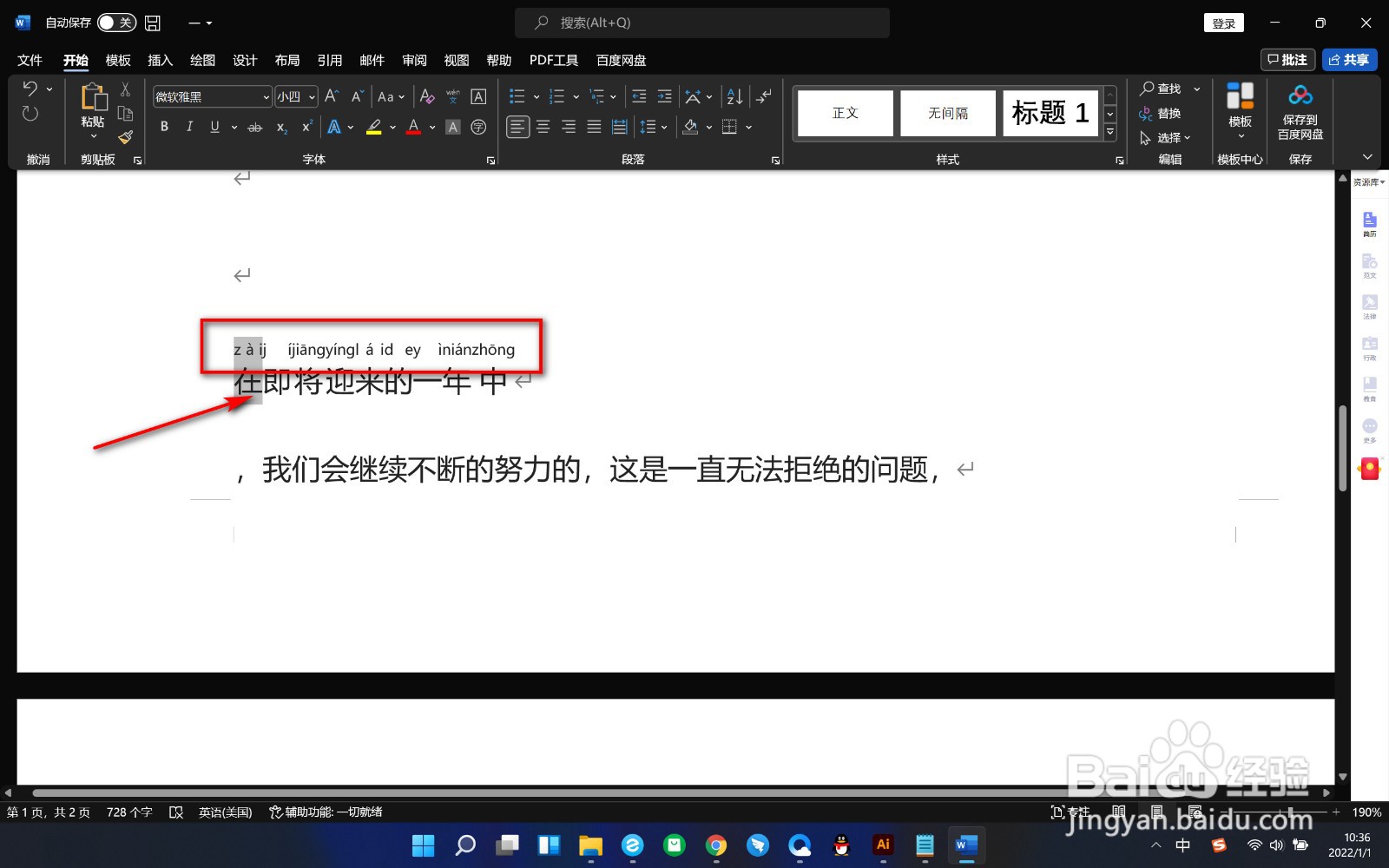The image size is (1389, 868).
Task: Apply red font color
Action: pyautogui.click(x=414, y=127)
